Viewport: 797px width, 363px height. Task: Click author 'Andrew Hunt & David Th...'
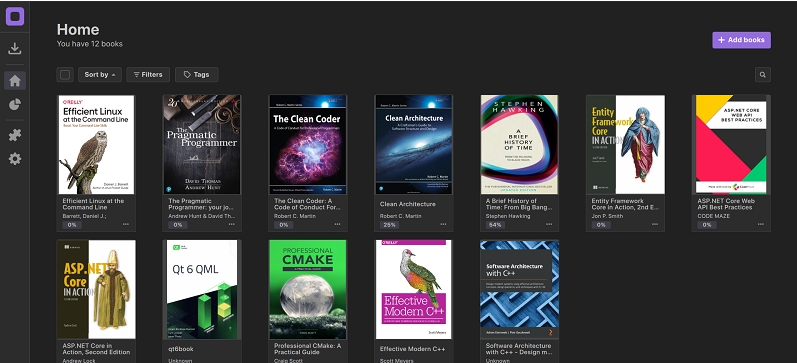point(201,216)
